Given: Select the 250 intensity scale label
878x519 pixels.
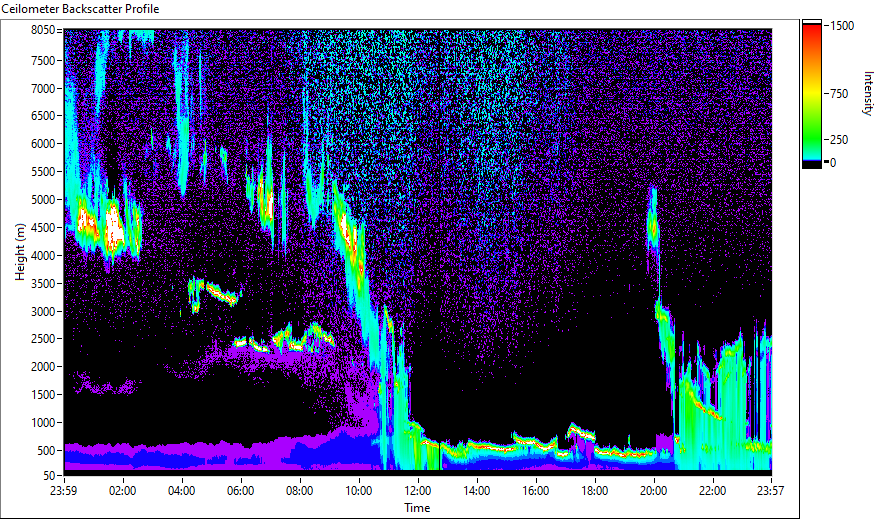Looking at the screenshot, I should click(839, 140).
